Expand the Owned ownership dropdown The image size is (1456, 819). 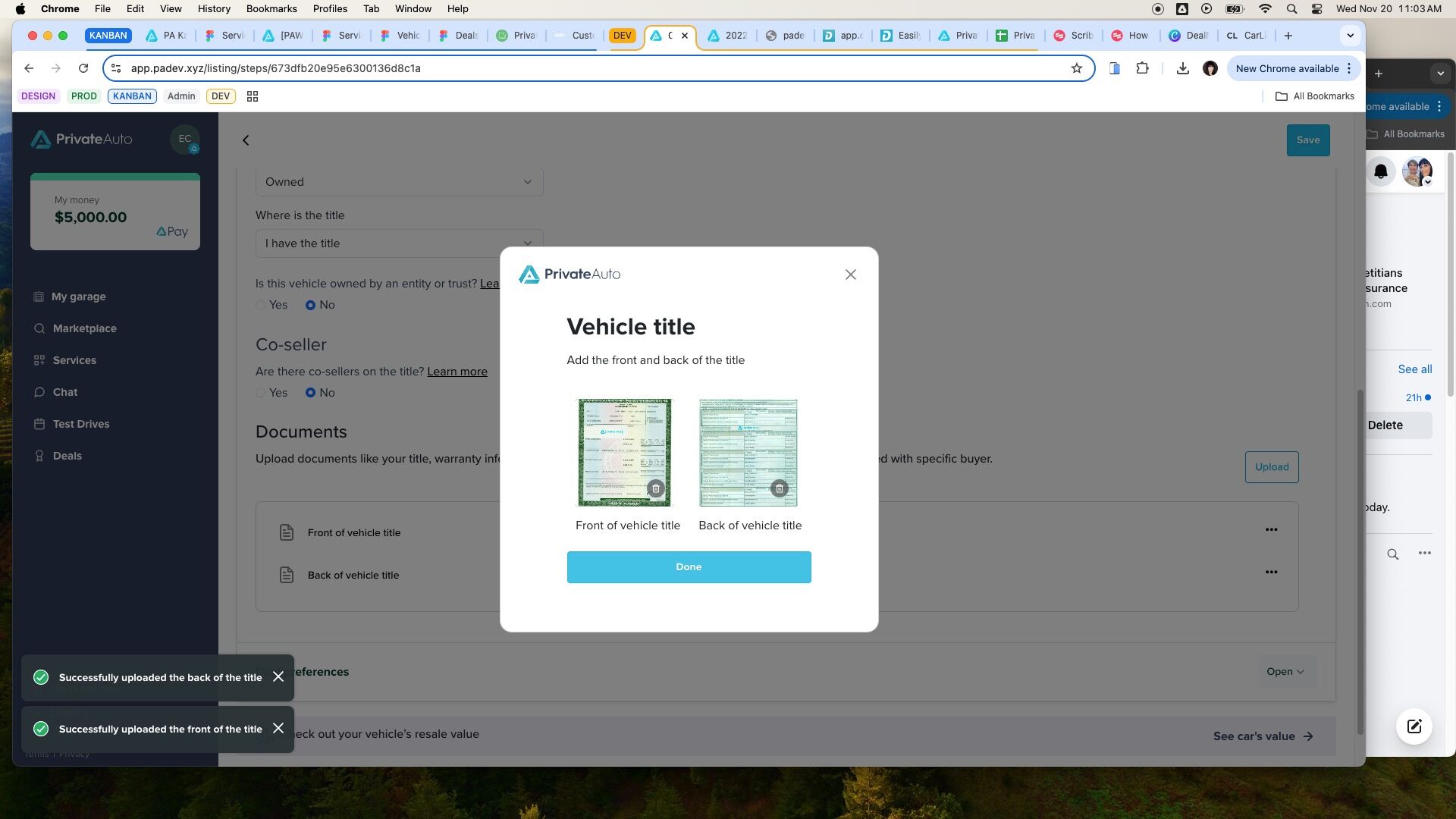(399, 182)
